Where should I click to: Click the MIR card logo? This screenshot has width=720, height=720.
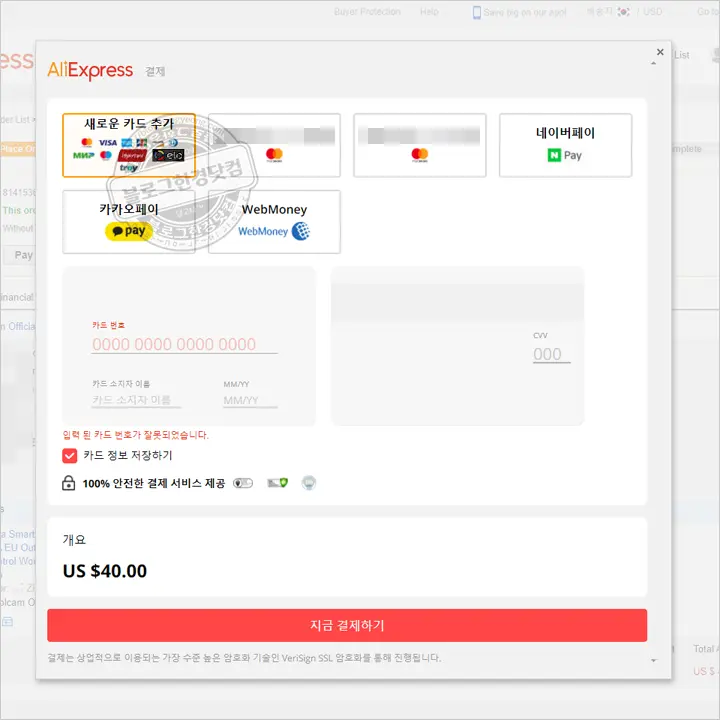pyautogui.click(x=84, y=155)
